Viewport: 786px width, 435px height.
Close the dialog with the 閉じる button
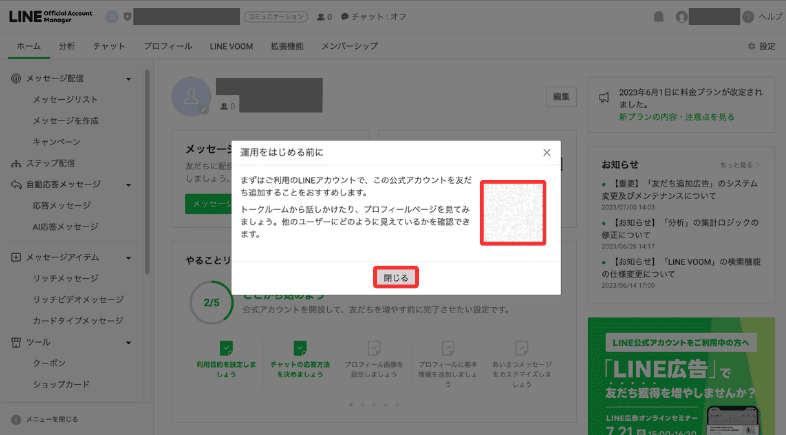pos(396,278)
